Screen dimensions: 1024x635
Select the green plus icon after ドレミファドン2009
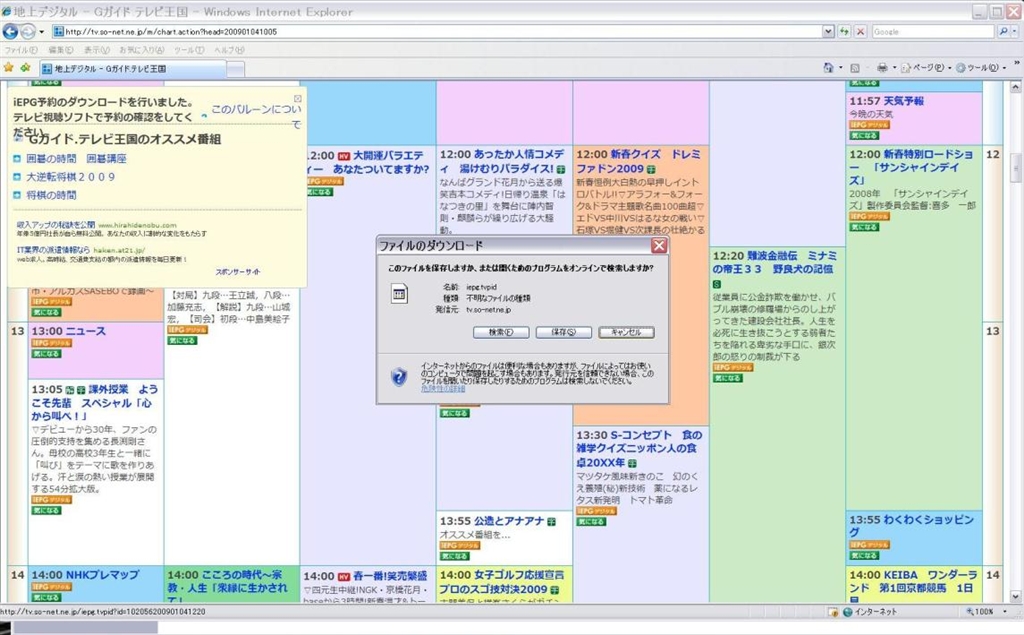650,170
